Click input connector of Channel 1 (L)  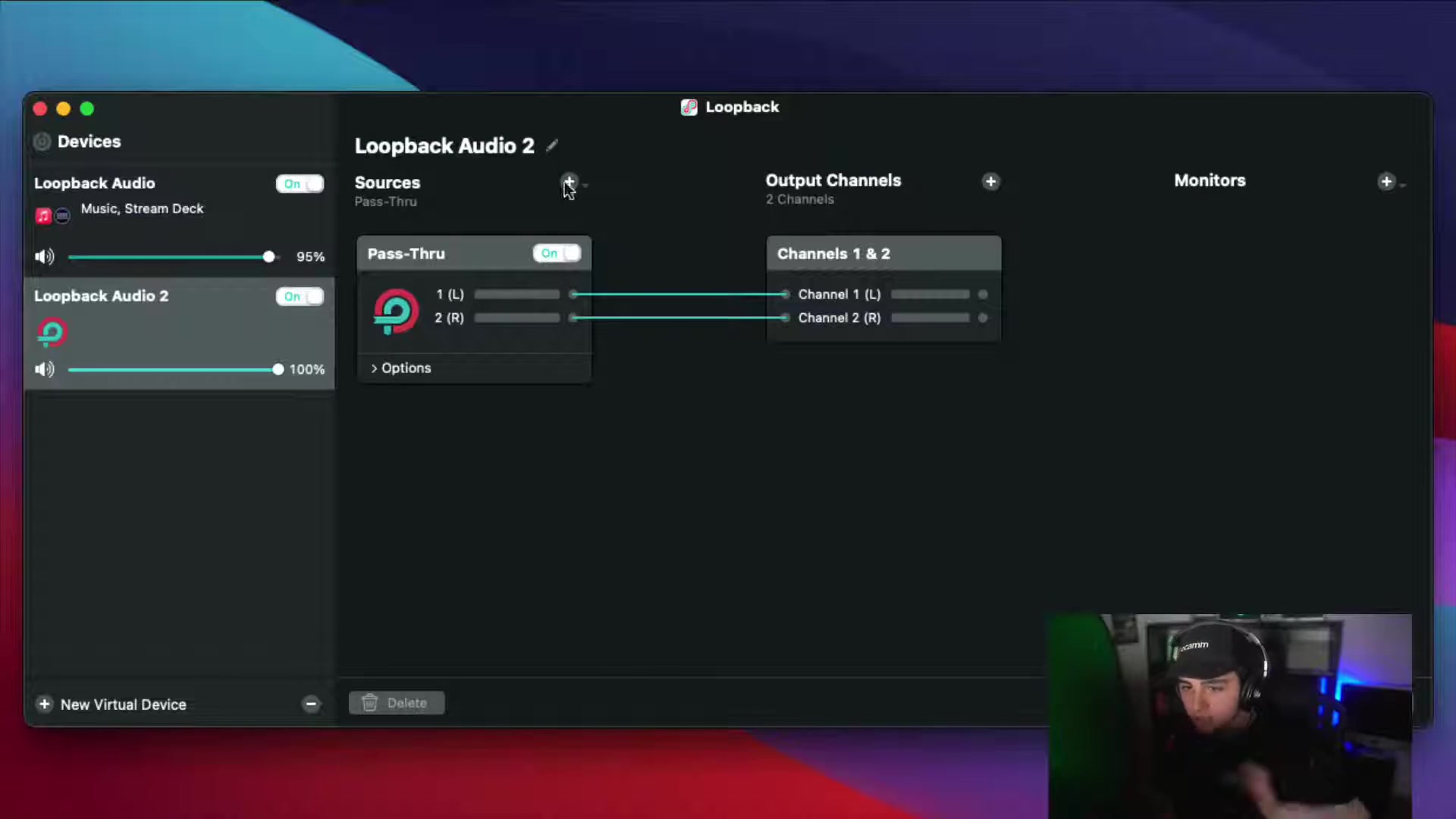click(x=785, y=294)
